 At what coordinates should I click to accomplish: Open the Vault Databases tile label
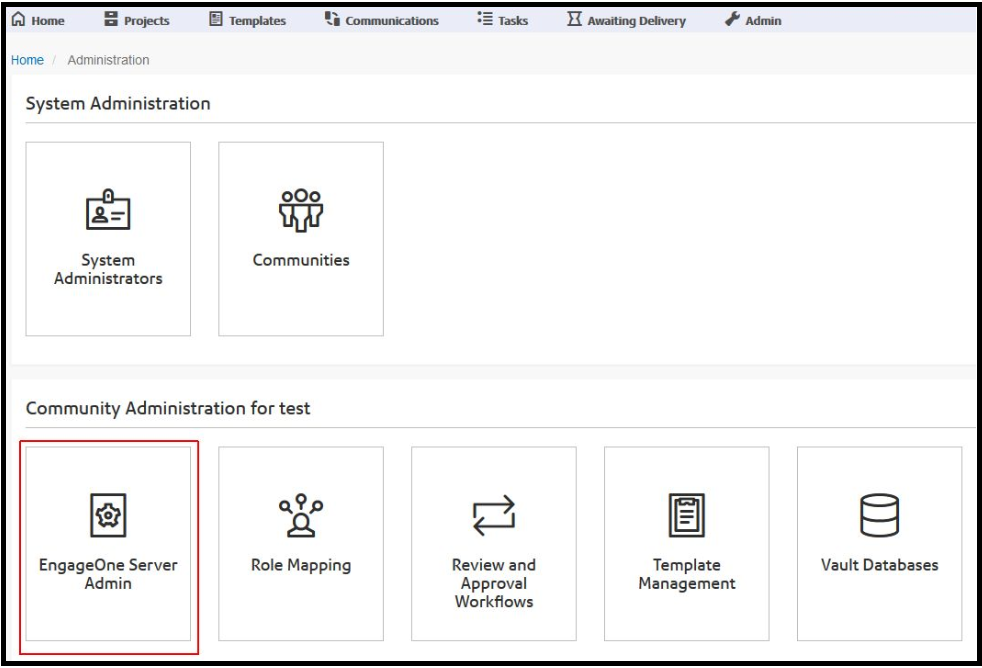(880, 565)
